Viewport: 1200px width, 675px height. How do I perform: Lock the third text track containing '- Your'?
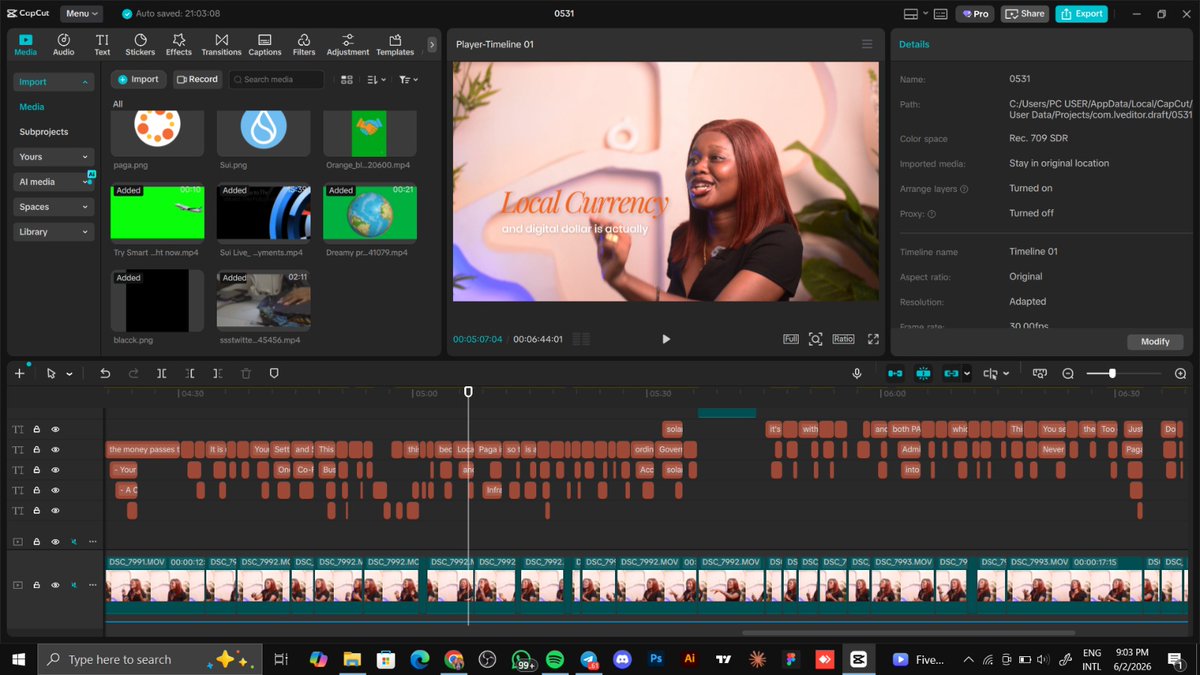[36, 470]
